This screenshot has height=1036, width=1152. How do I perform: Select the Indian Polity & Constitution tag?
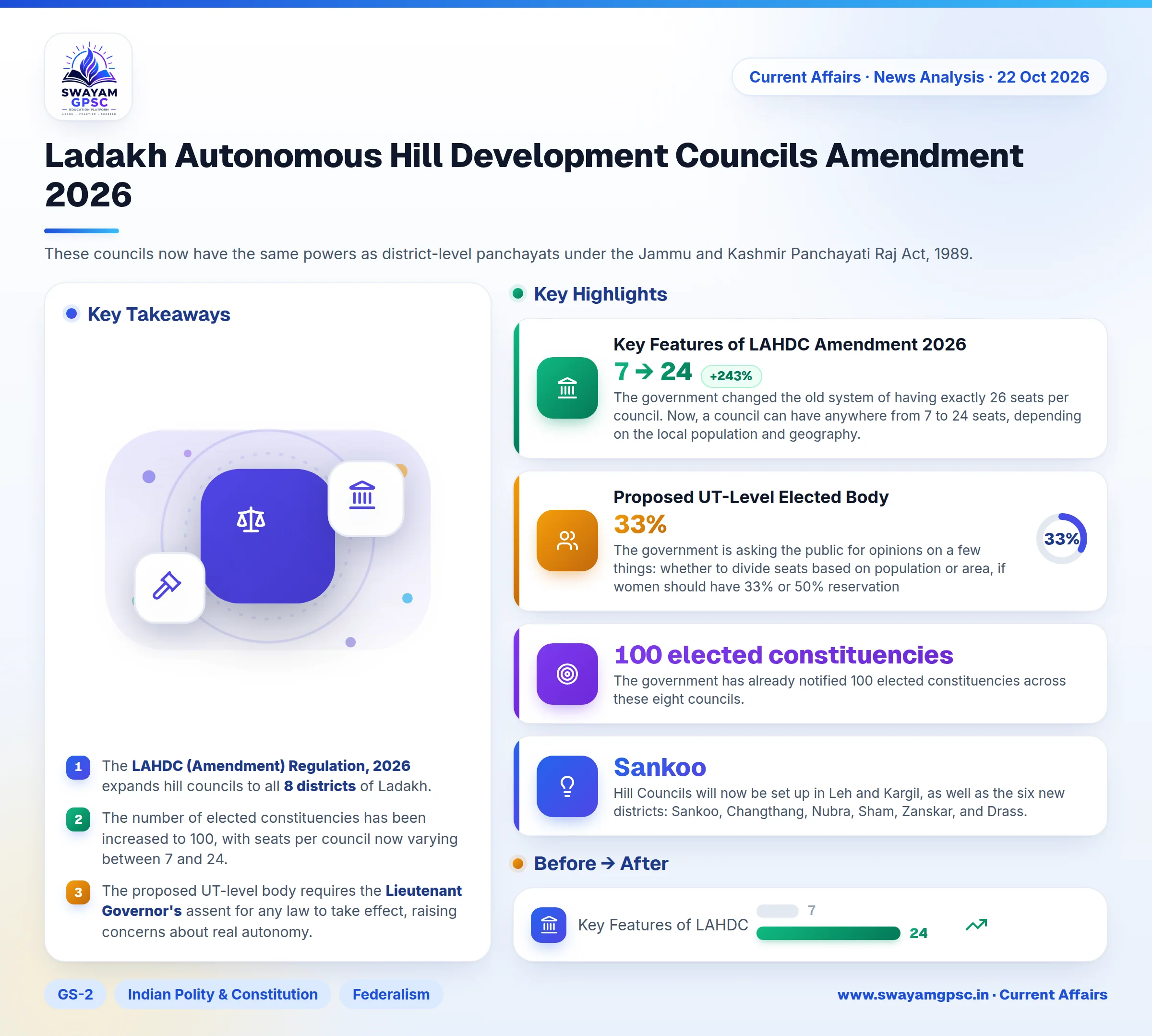(223, 994)
